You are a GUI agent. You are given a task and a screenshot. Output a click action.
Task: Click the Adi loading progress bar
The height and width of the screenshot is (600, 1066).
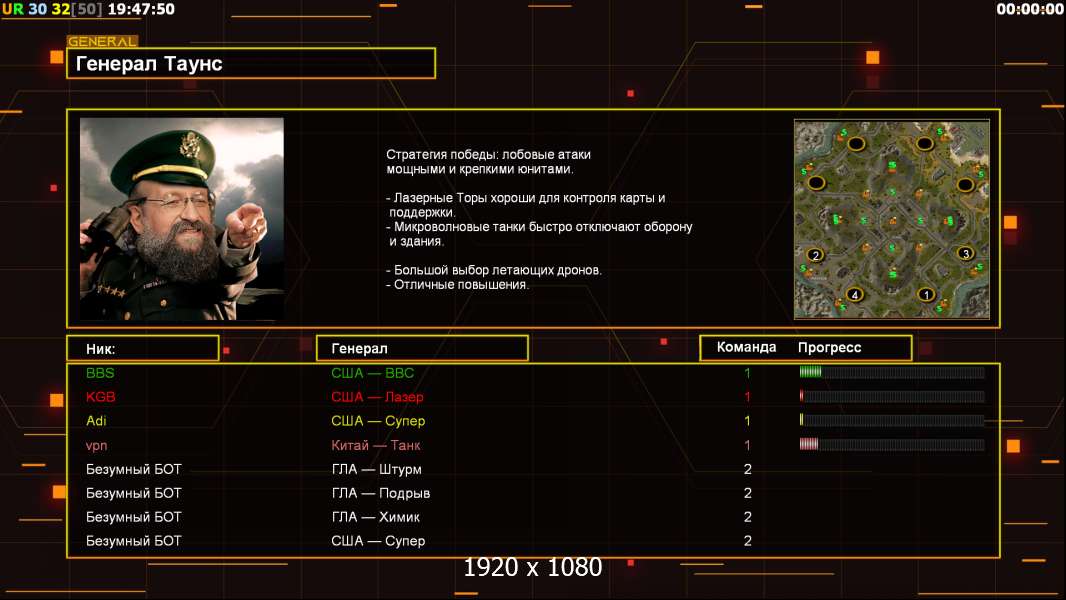click(x=892, y=420)
